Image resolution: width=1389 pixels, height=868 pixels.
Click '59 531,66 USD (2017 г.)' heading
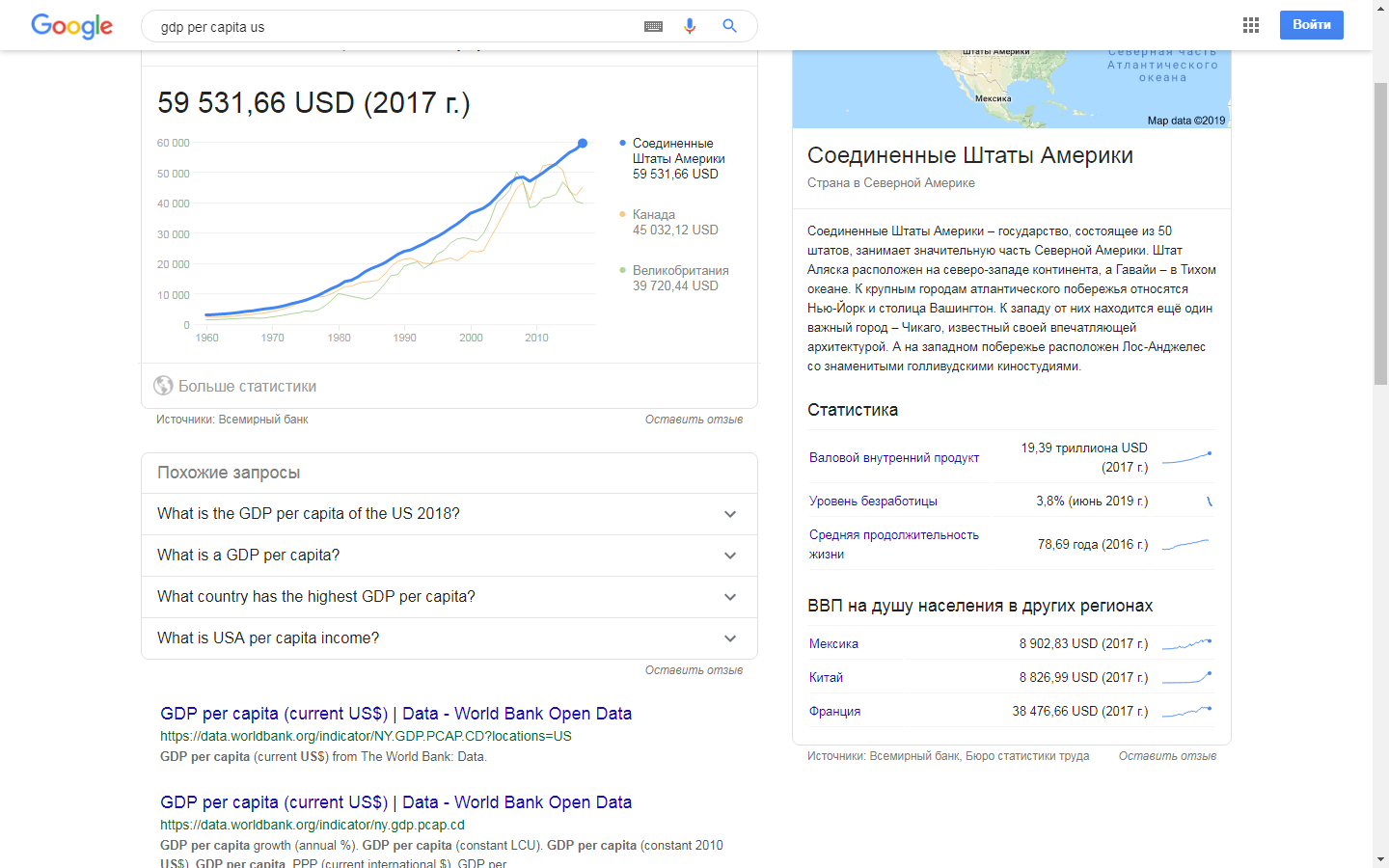click(313, 103)
